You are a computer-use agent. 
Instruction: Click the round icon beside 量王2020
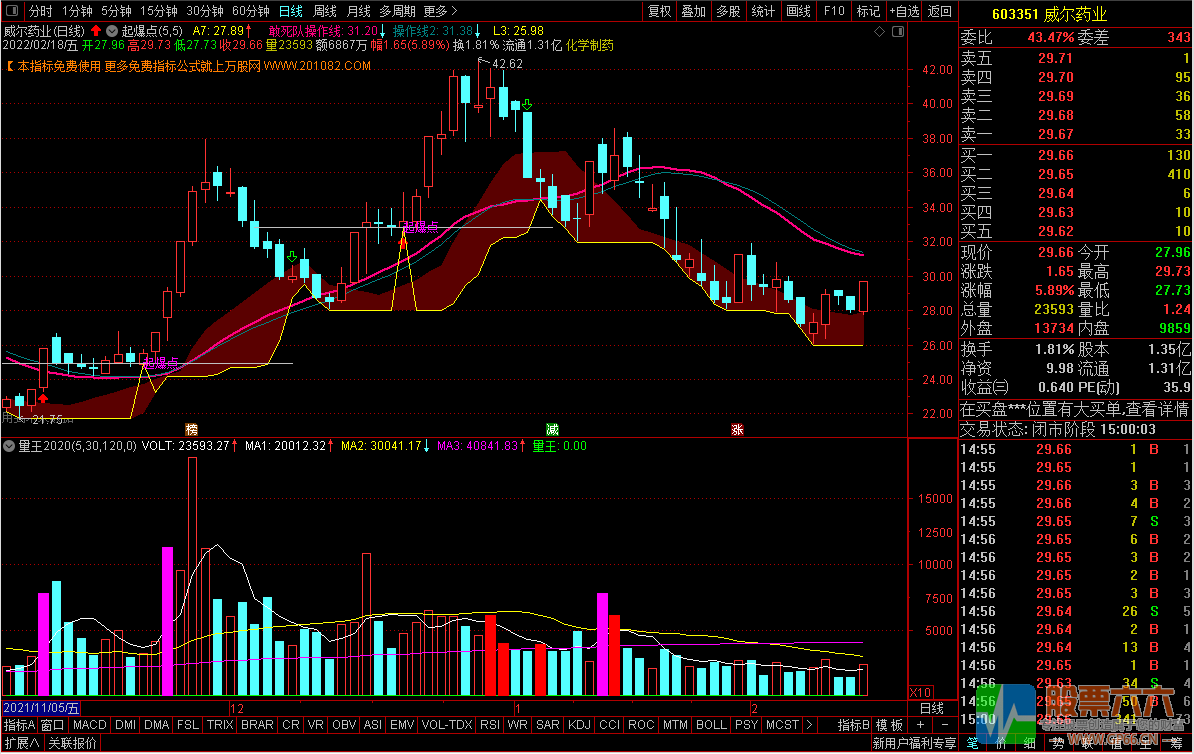point(9,446)
